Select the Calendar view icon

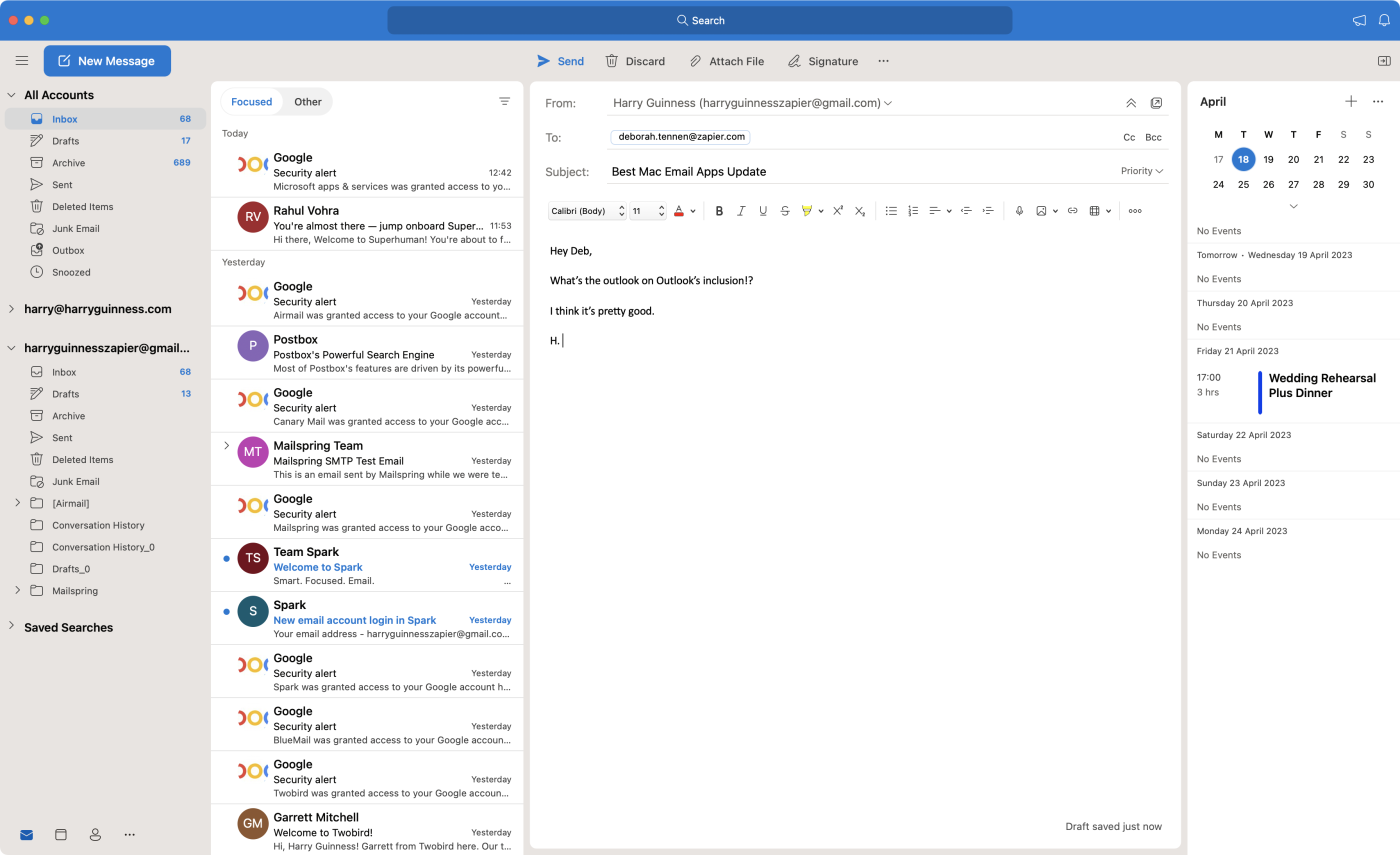(60, 833)
